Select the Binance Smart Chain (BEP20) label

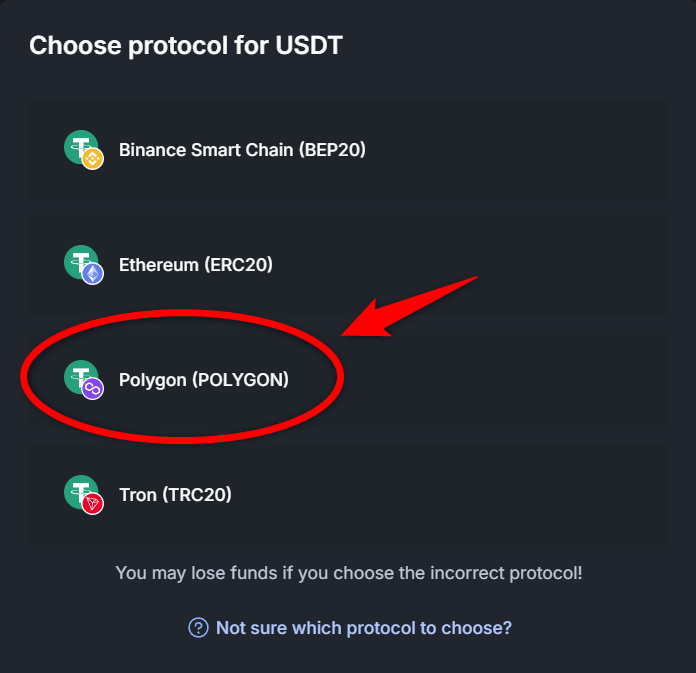click(x=242, y=151)
